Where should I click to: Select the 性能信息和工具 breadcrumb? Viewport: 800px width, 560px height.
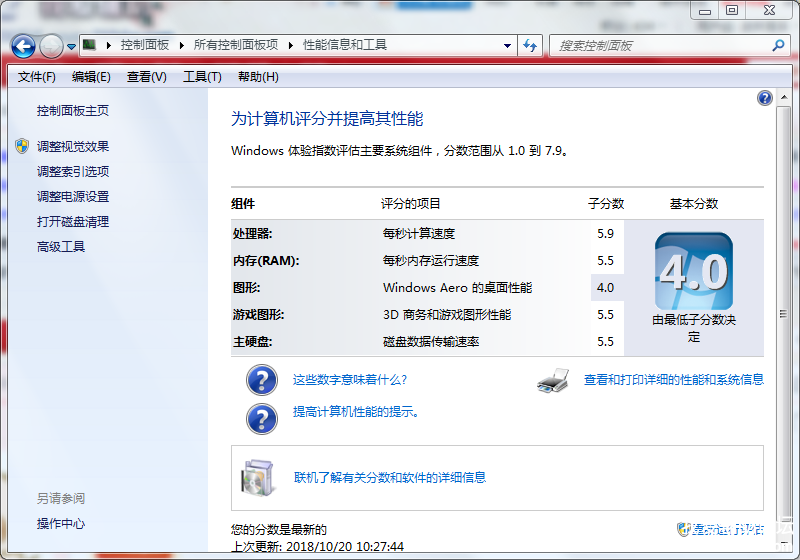click(x=345, y=45)
